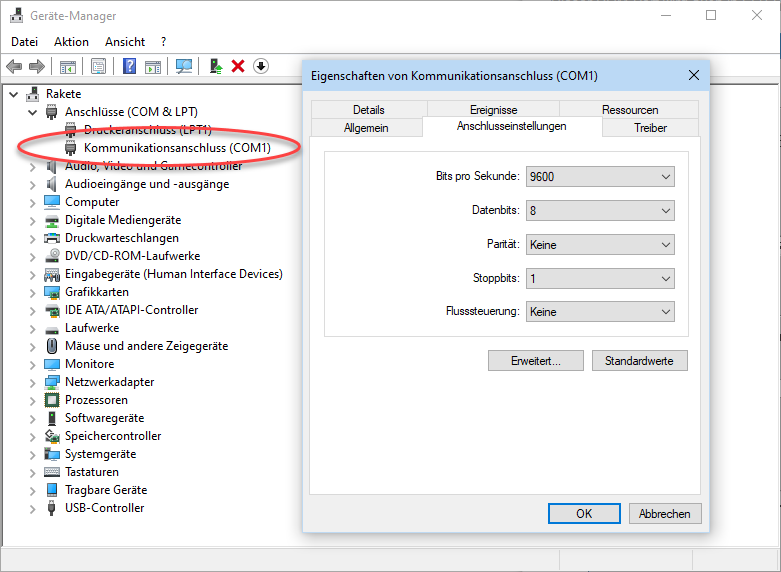The height and width of the screenshot is (572, 781).
Task: Select Kommunikationsanschluss (COM1) in the tree
Action: pos(177,148)
